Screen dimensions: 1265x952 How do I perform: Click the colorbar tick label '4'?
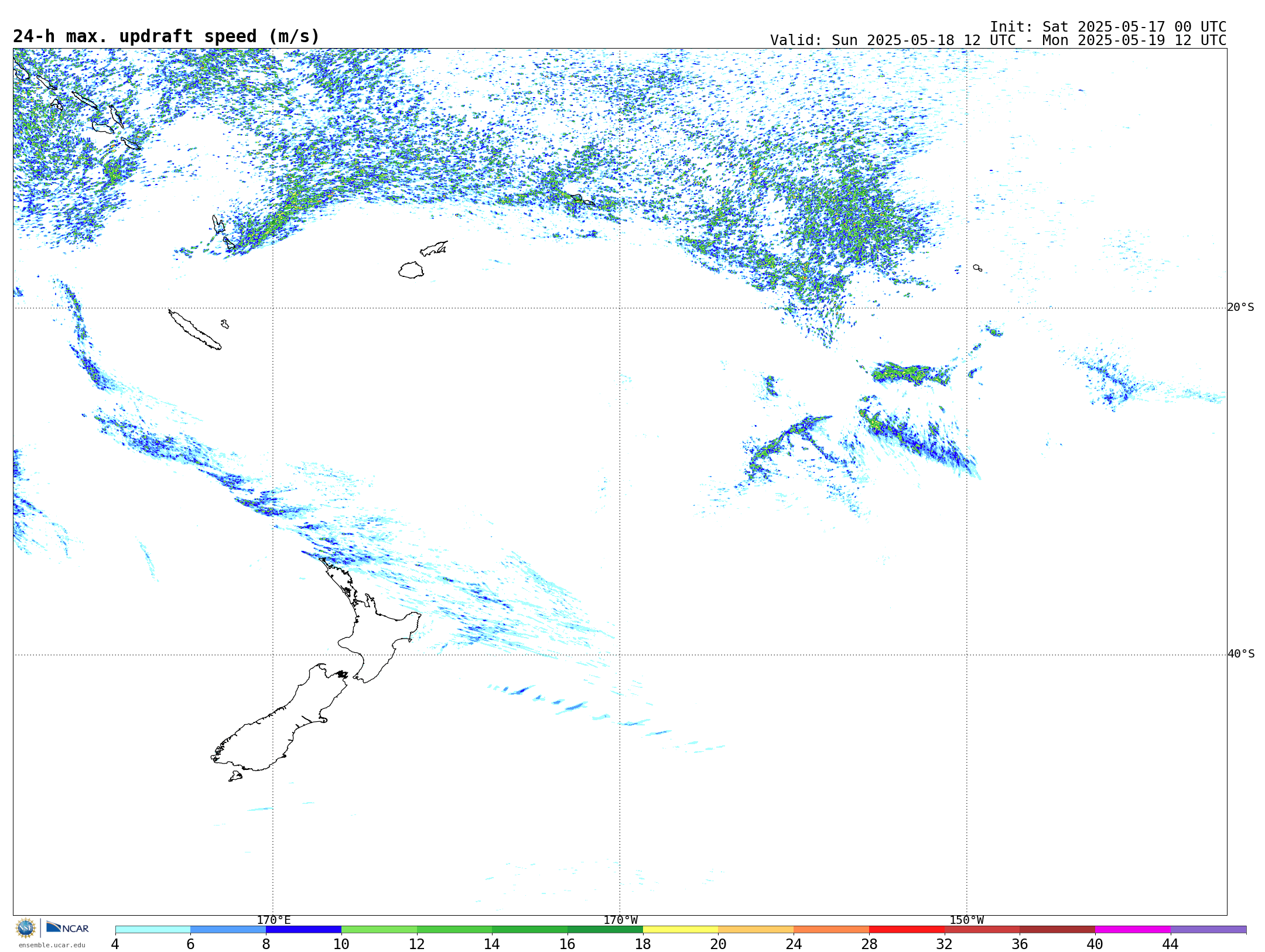click(x=115, y=944)
